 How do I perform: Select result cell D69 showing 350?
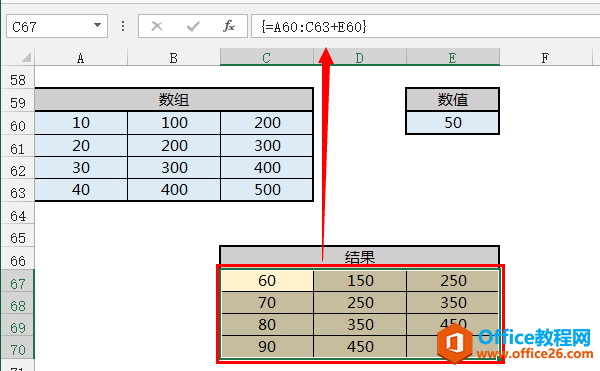pos(360,325)
